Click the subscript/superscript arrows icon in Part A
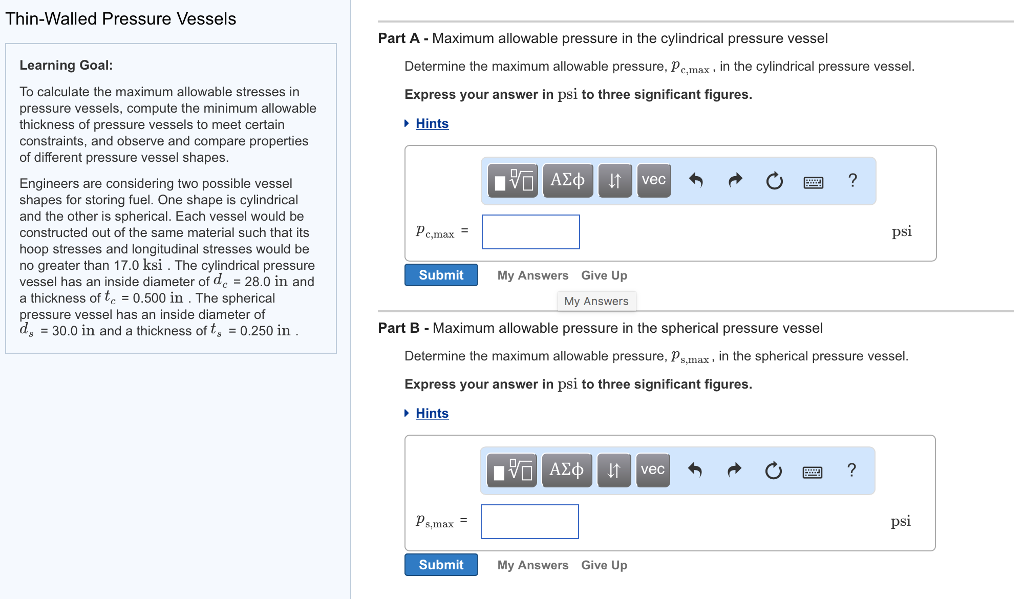The height and width of the screenshot is (599, 1024). 616,180
